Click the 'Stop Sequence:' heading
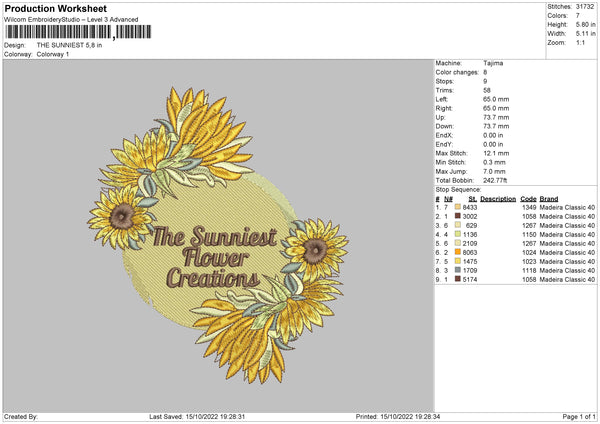The width and height of the screenshot is (600, 424). (458, 189)
